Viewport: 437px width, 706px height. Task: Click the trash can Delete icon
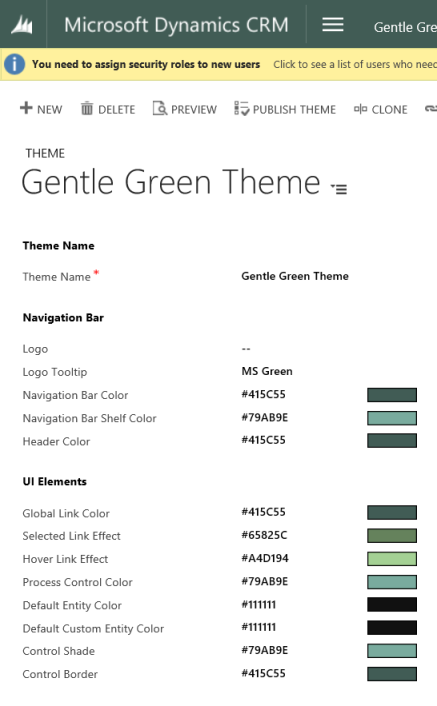click(87, 109)
